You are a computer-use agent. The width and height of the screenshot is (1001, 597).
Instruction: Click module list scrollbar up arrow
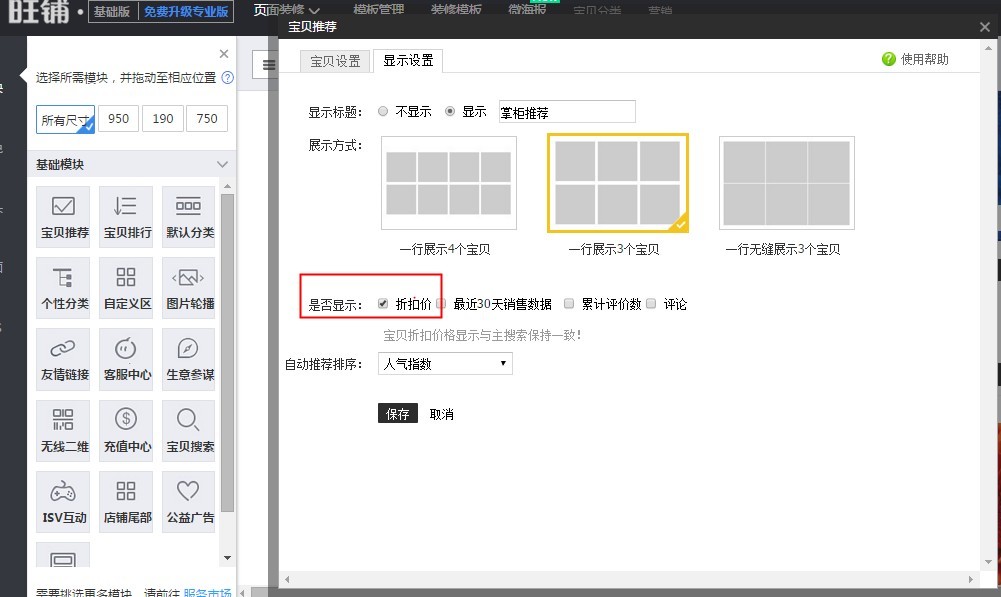227,186
